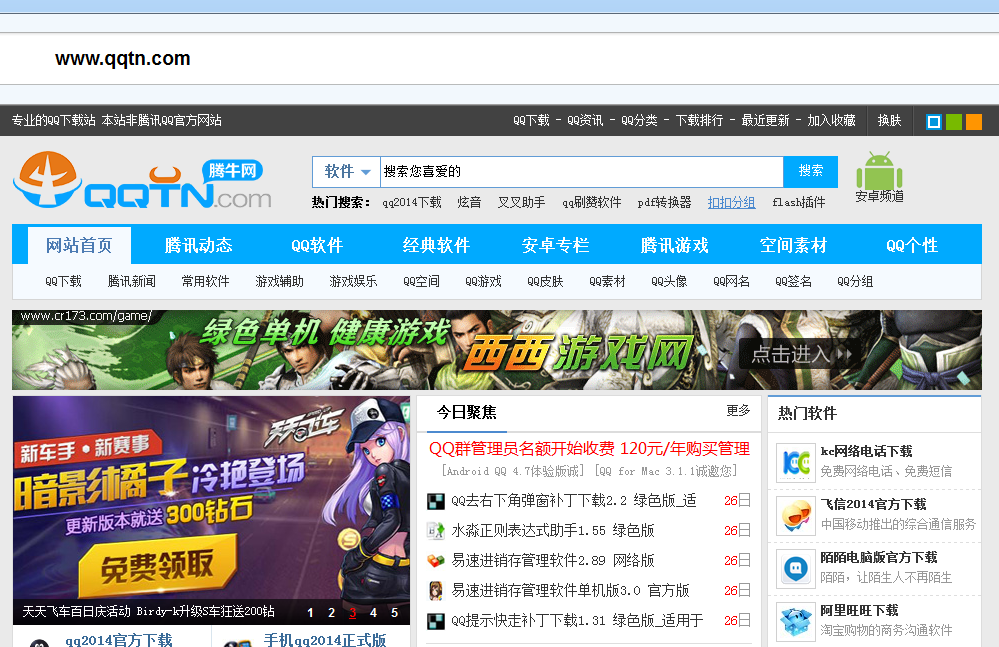The width and height of the screenshot is (999, 647).
Task: Open the QQ软件 tab
Action: [317, 245]
